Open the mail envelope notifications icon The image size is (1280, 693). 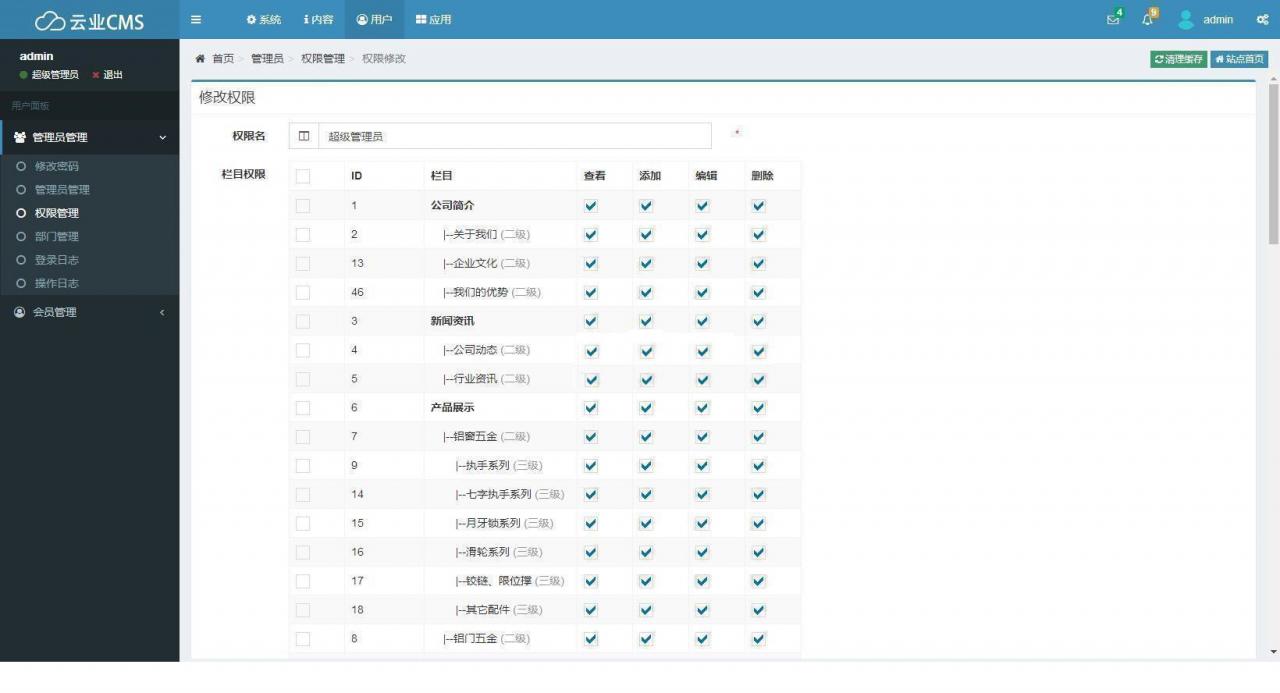(x=1113, y=20)
